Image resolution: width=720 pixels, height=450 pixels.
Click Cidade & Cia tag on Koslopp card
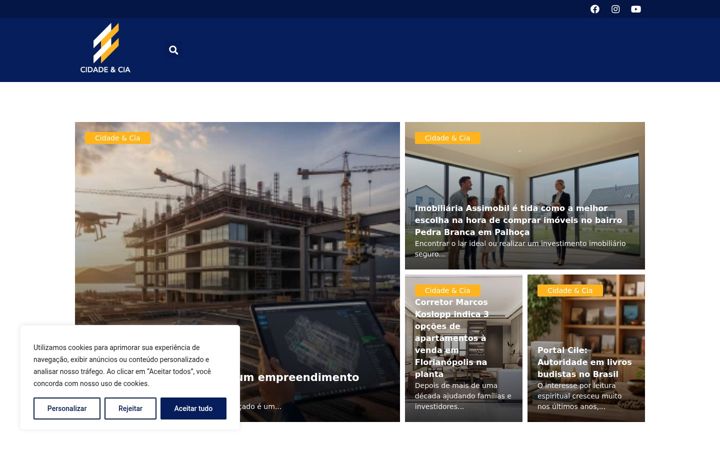tap(447, 291)
